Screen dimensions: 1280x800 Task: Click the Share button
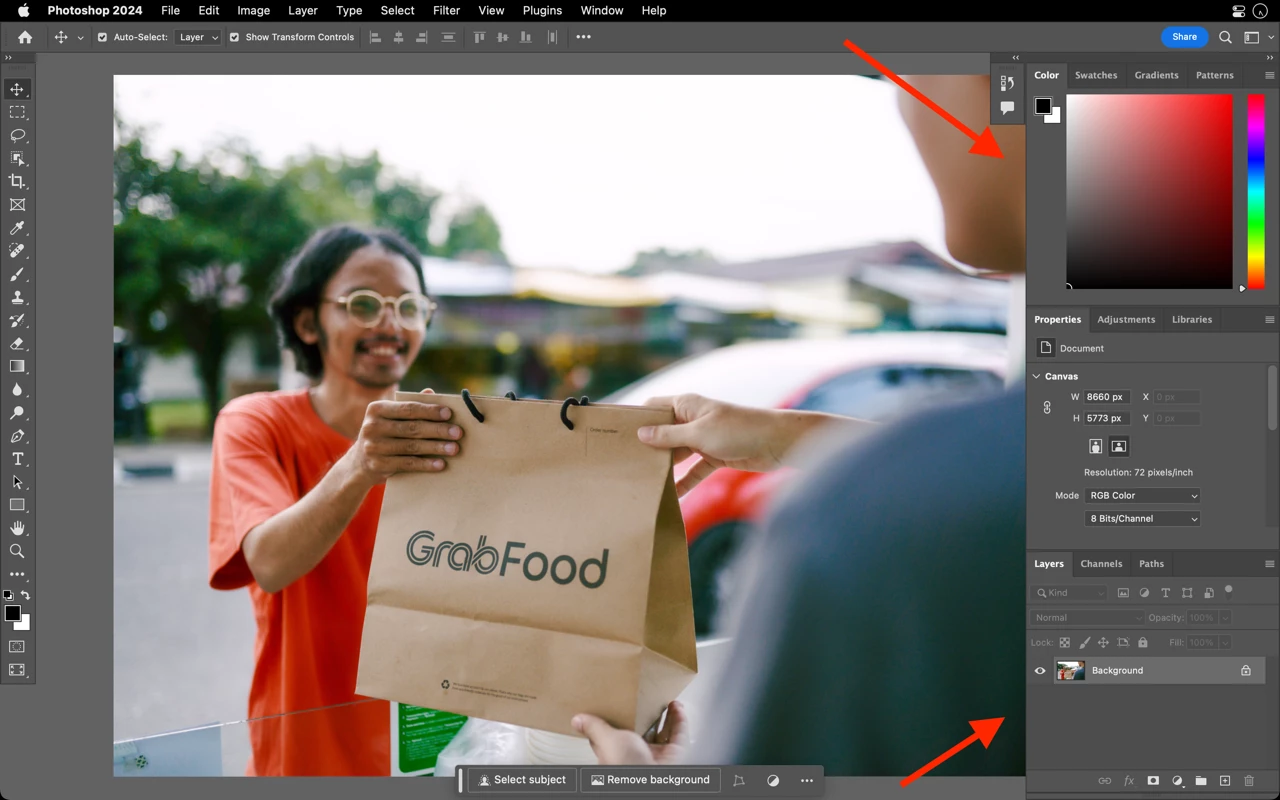pyautogui.click(x=1184, y=37)
